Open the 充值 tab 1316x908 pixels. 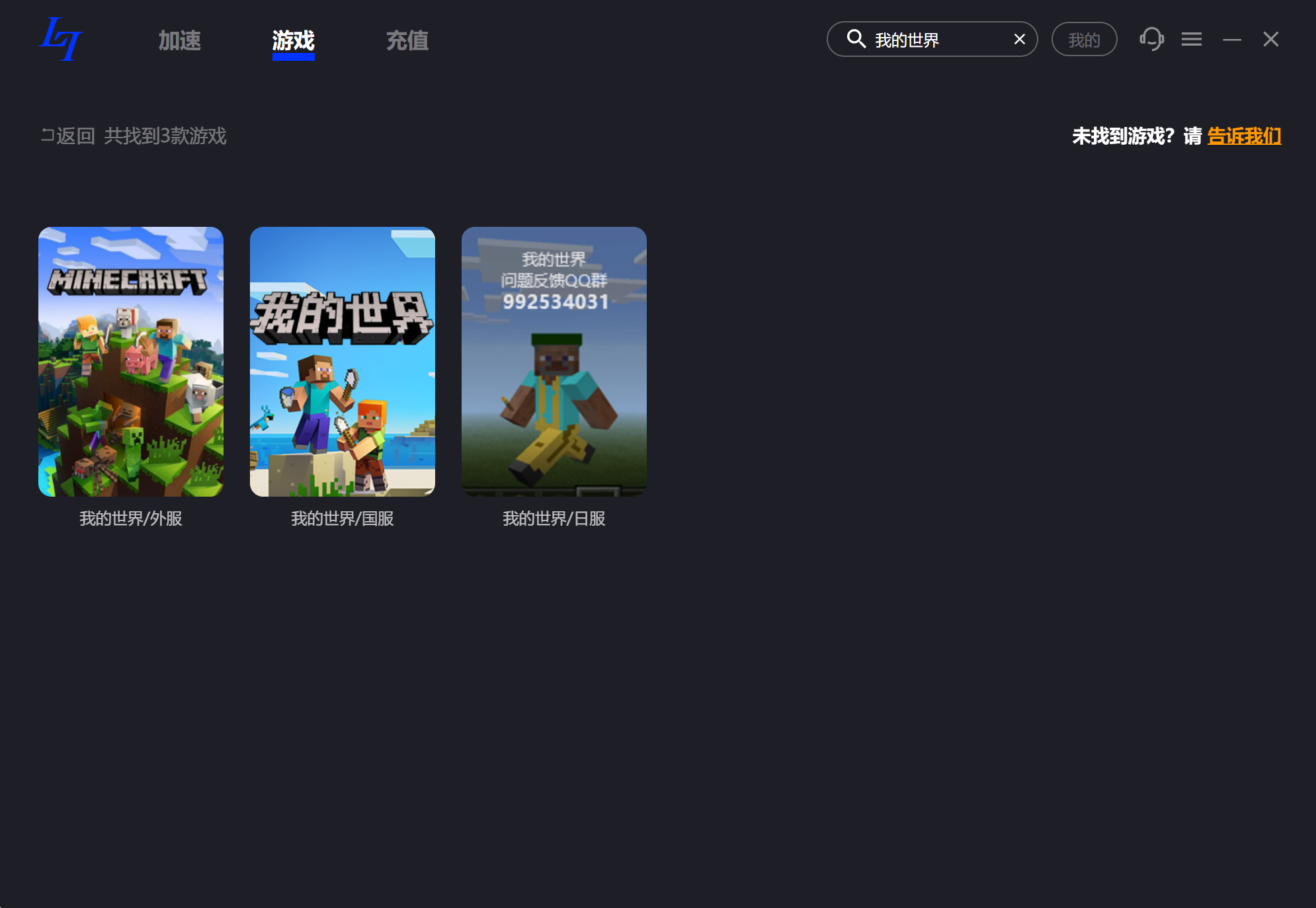(407, 40)
